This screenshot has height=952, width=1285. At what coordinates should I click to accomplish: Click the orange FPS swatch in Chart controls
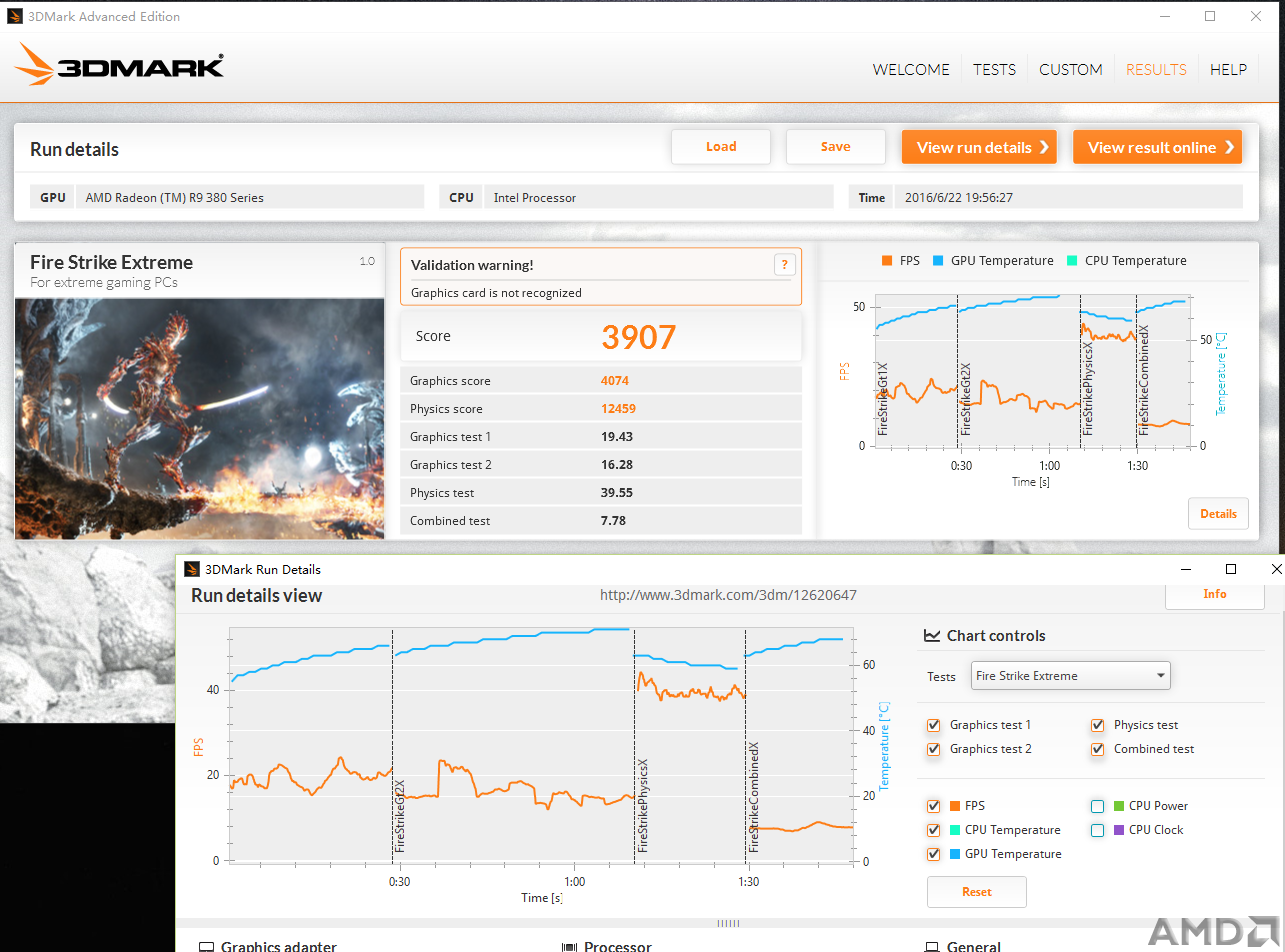[x=955, y=806]
